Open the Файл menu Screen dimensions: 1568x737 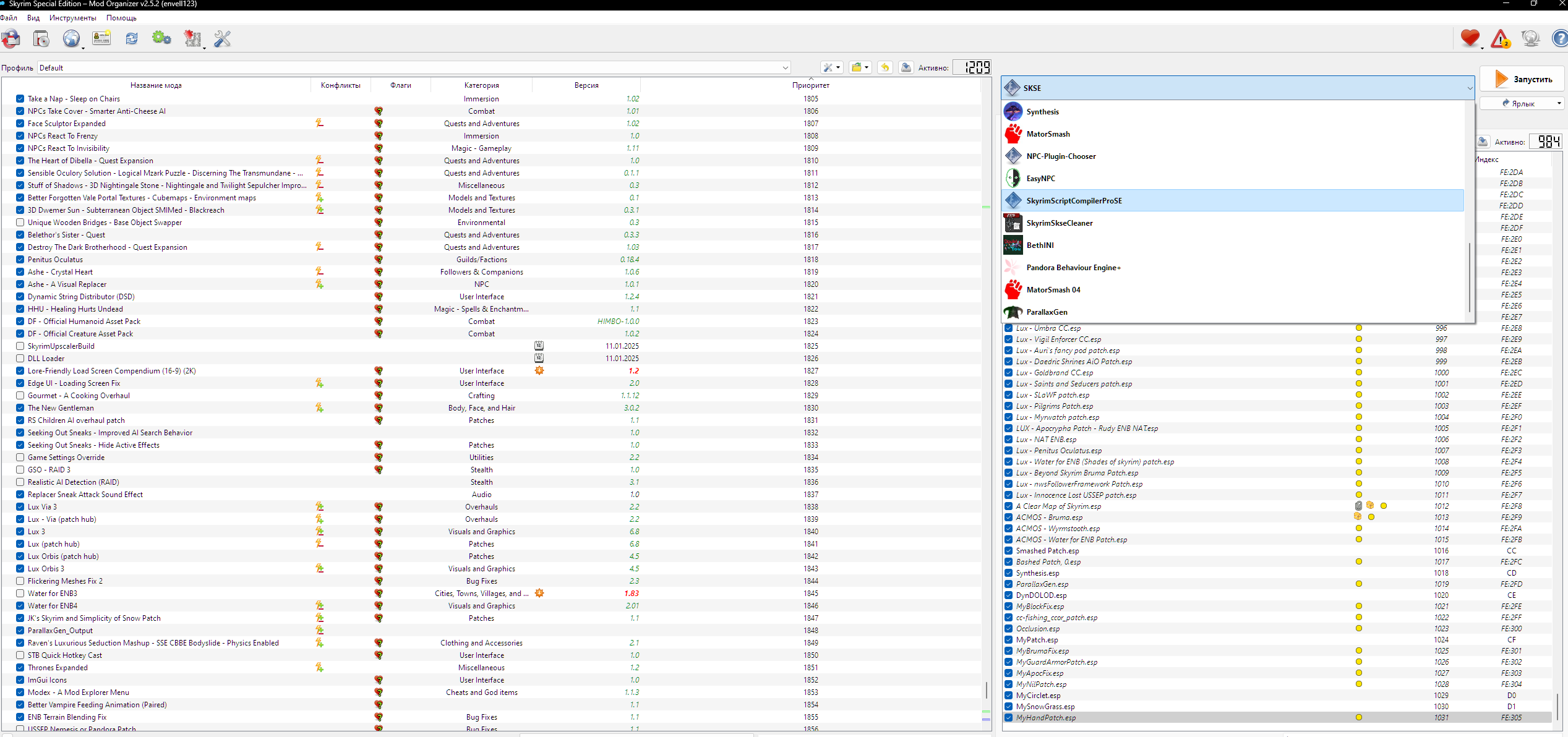9,18
